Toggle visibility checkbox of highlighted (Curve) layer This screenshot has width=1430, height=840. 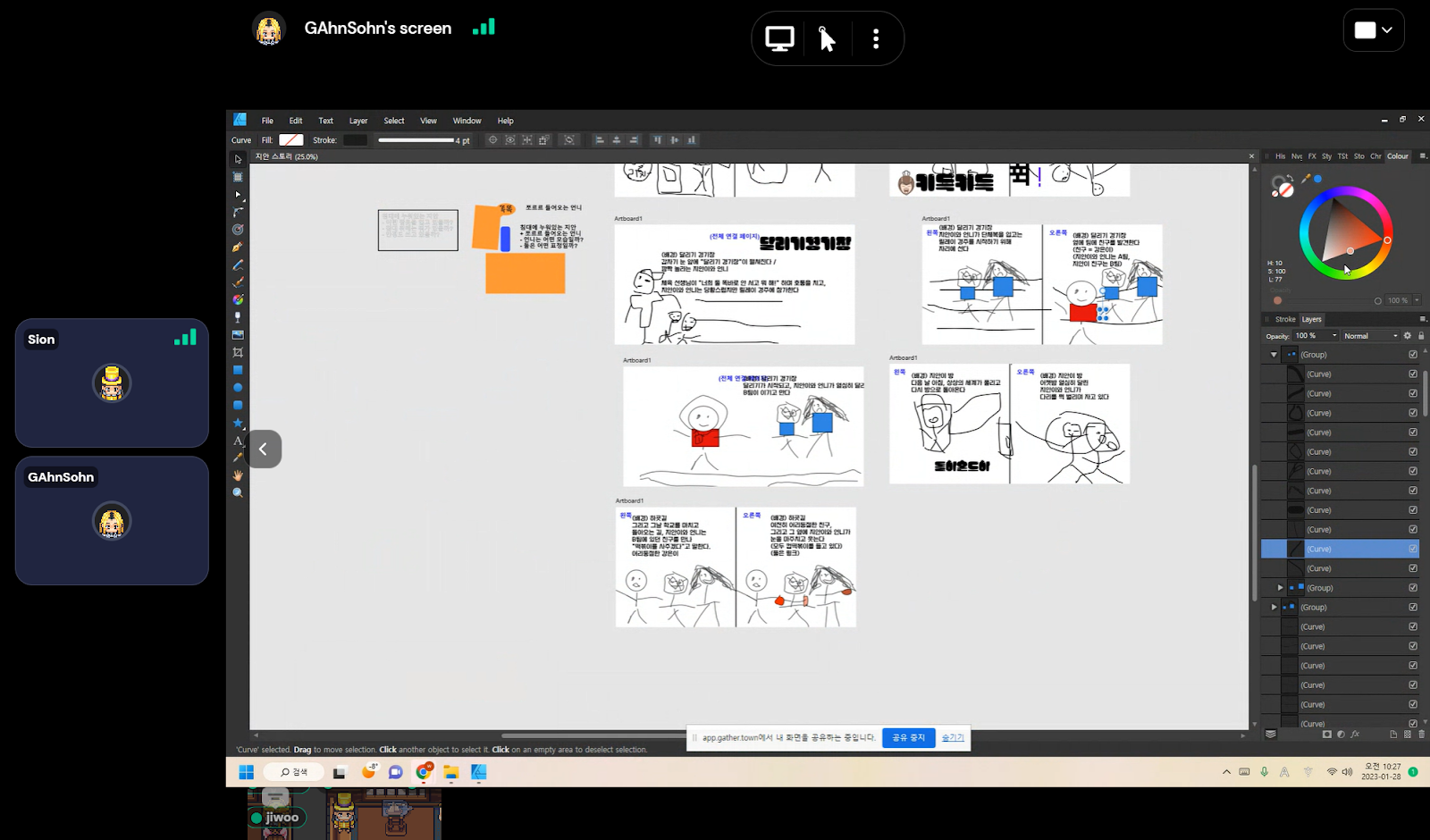1413,549
